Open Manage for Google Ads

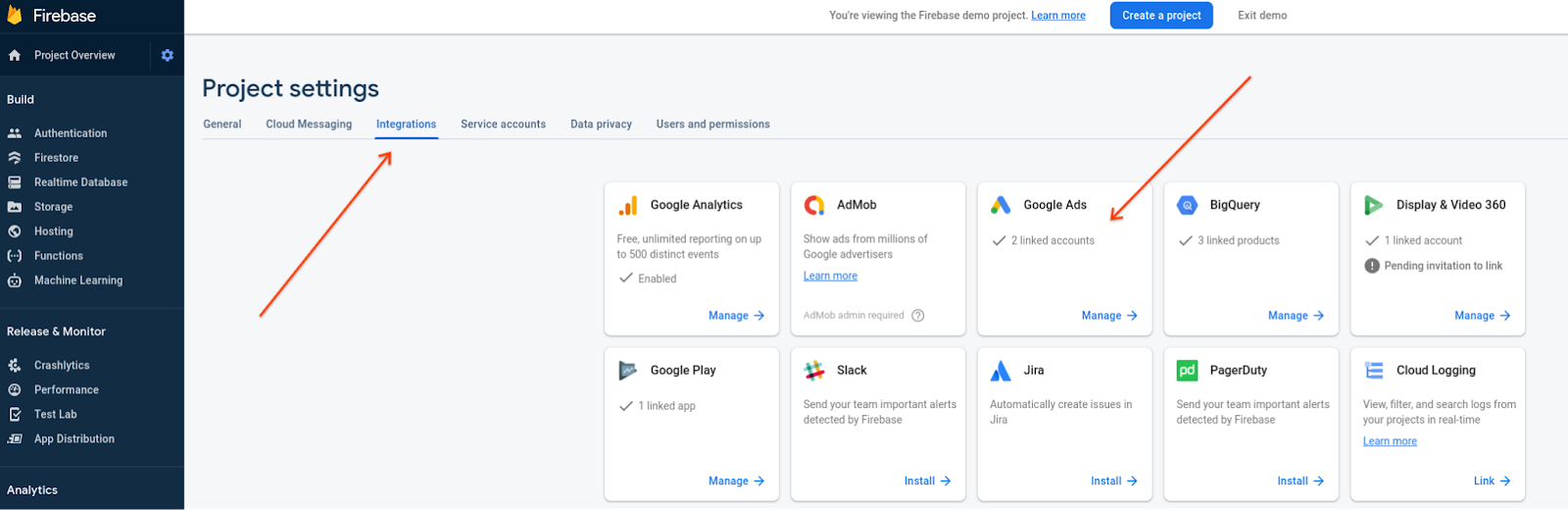1109,316
